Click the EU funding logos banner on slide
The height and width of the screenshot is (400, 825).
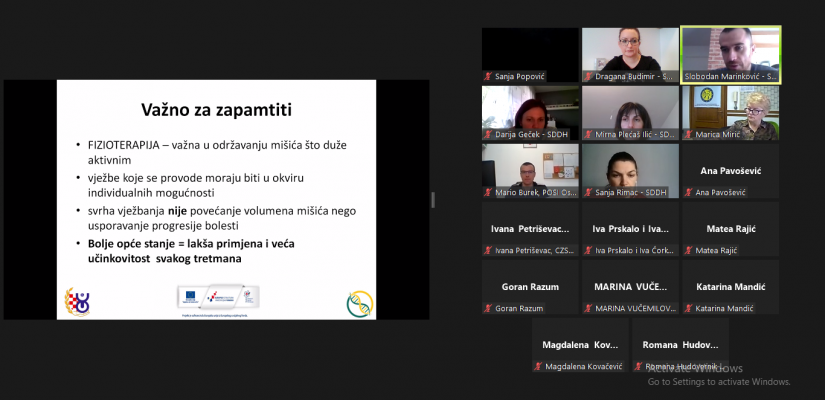(218, 297)
